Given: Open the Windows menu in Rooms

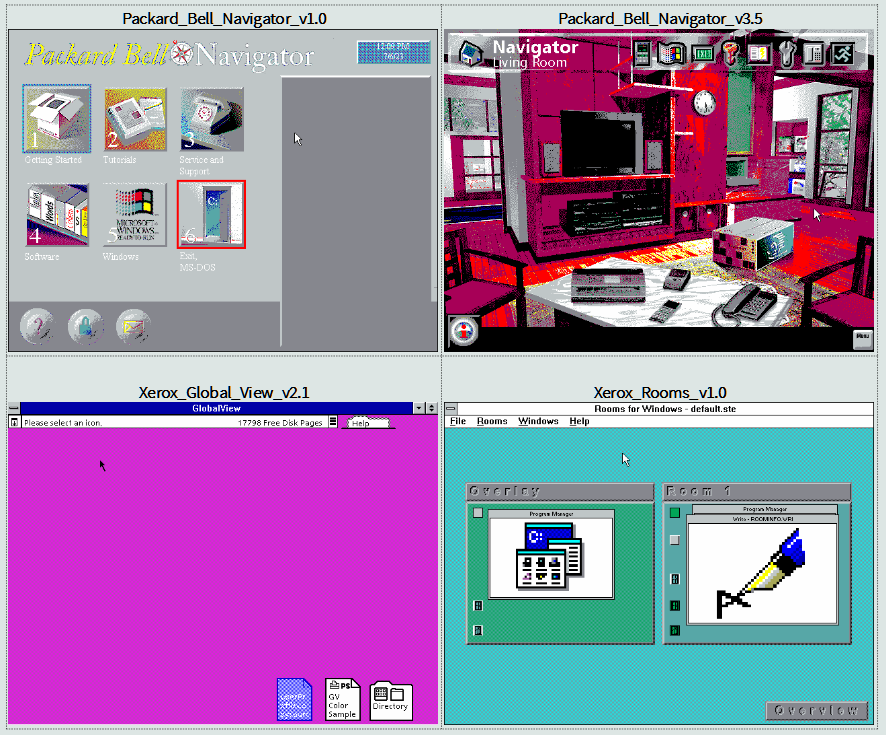Looking at the screenshot, I should tap(538, 421).
